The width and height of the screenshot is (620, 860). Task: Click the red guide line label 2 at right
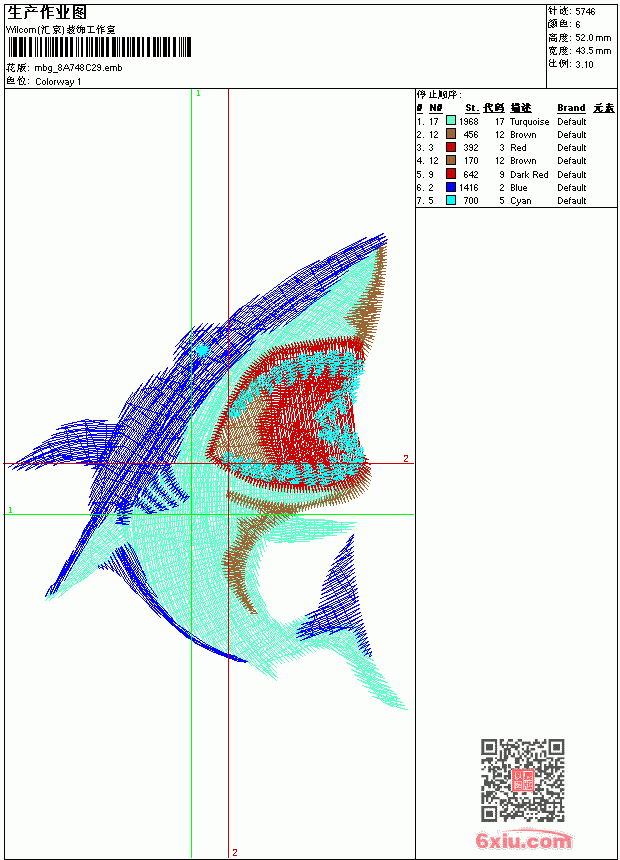click(405, 458)
